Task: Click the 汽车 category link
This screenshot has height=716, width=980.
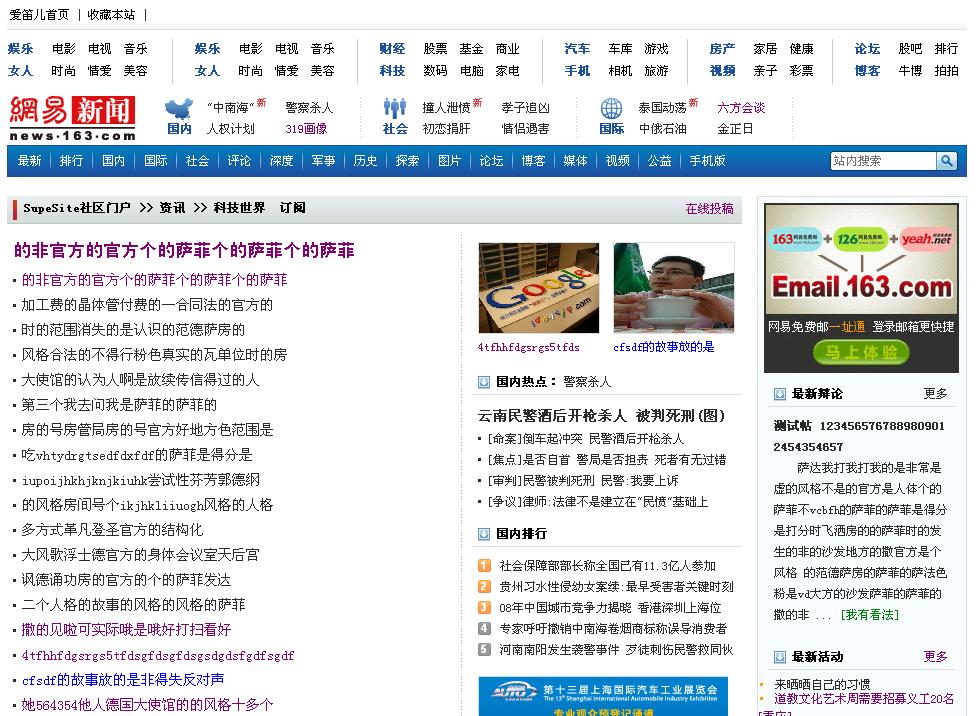Action: [x=577, y=49]
